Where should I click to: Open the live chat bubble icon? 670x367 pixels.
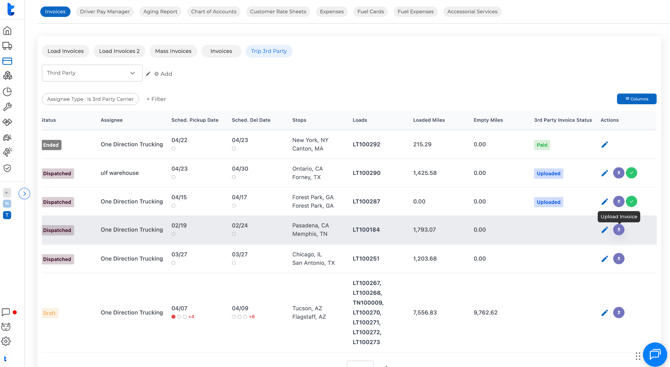[655, 354]
